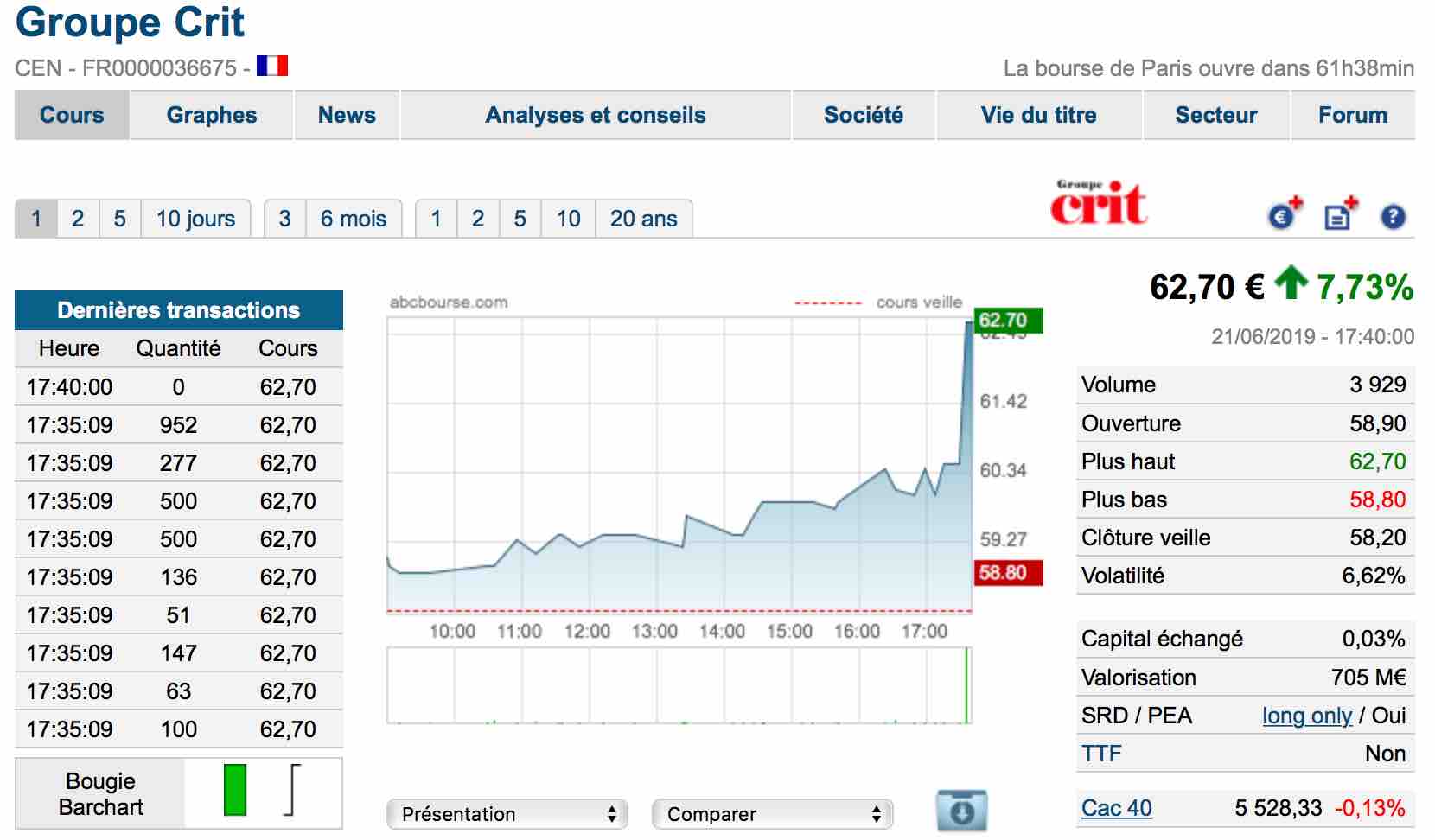Click the Heure column header
Image resolution: width=1435 pixels, height=840 pixels.
pos(69,348)
